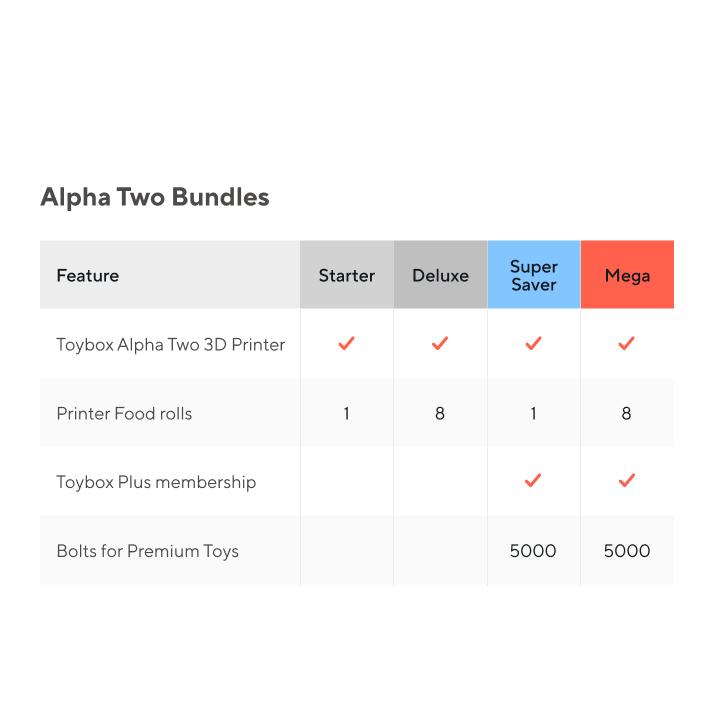Select the Deluxe column header
Screen dimensions: 714x714
pyautogui.click(x=440, y=275)
